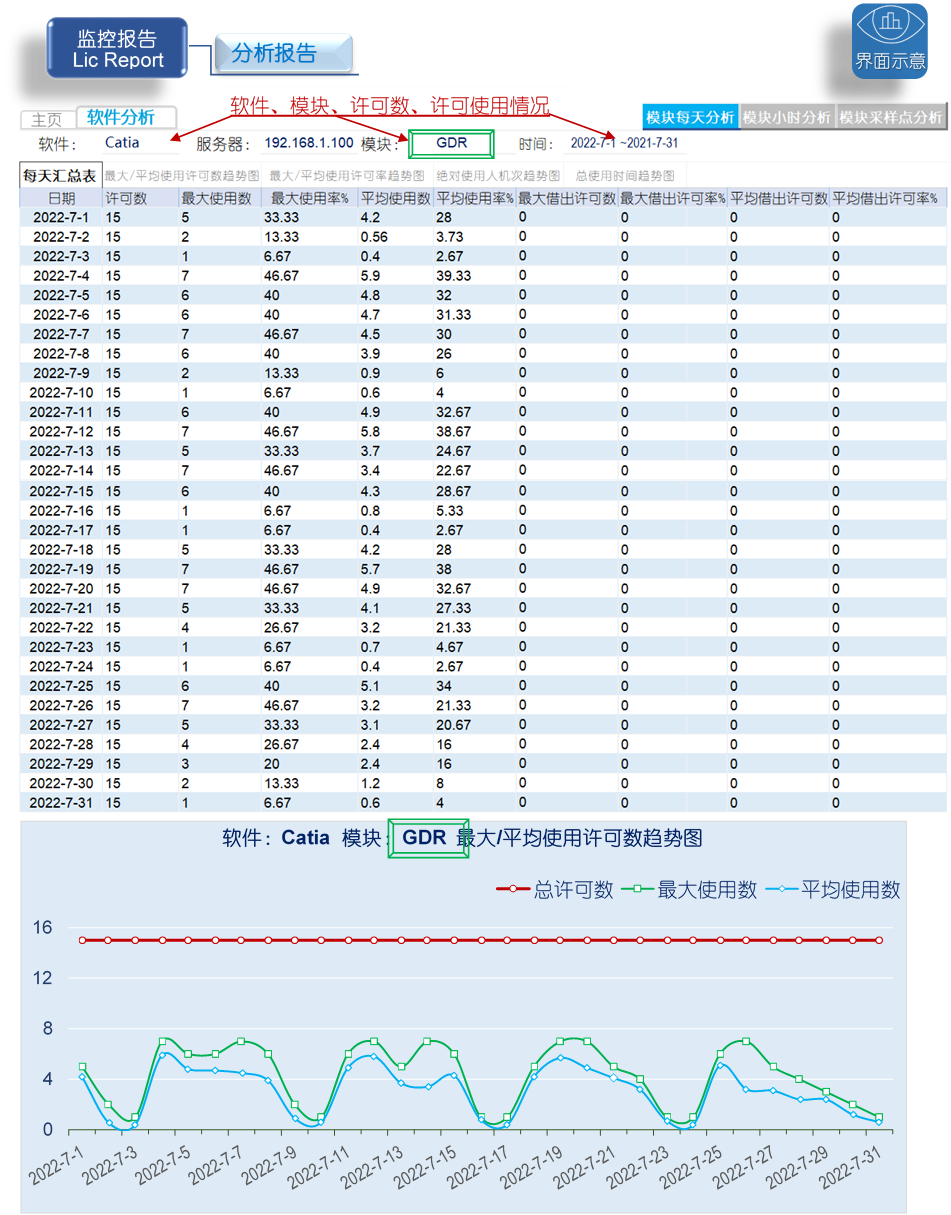Select the 2022-7-25 date cell
This screenshot has height=1215, width=951.
61,686
